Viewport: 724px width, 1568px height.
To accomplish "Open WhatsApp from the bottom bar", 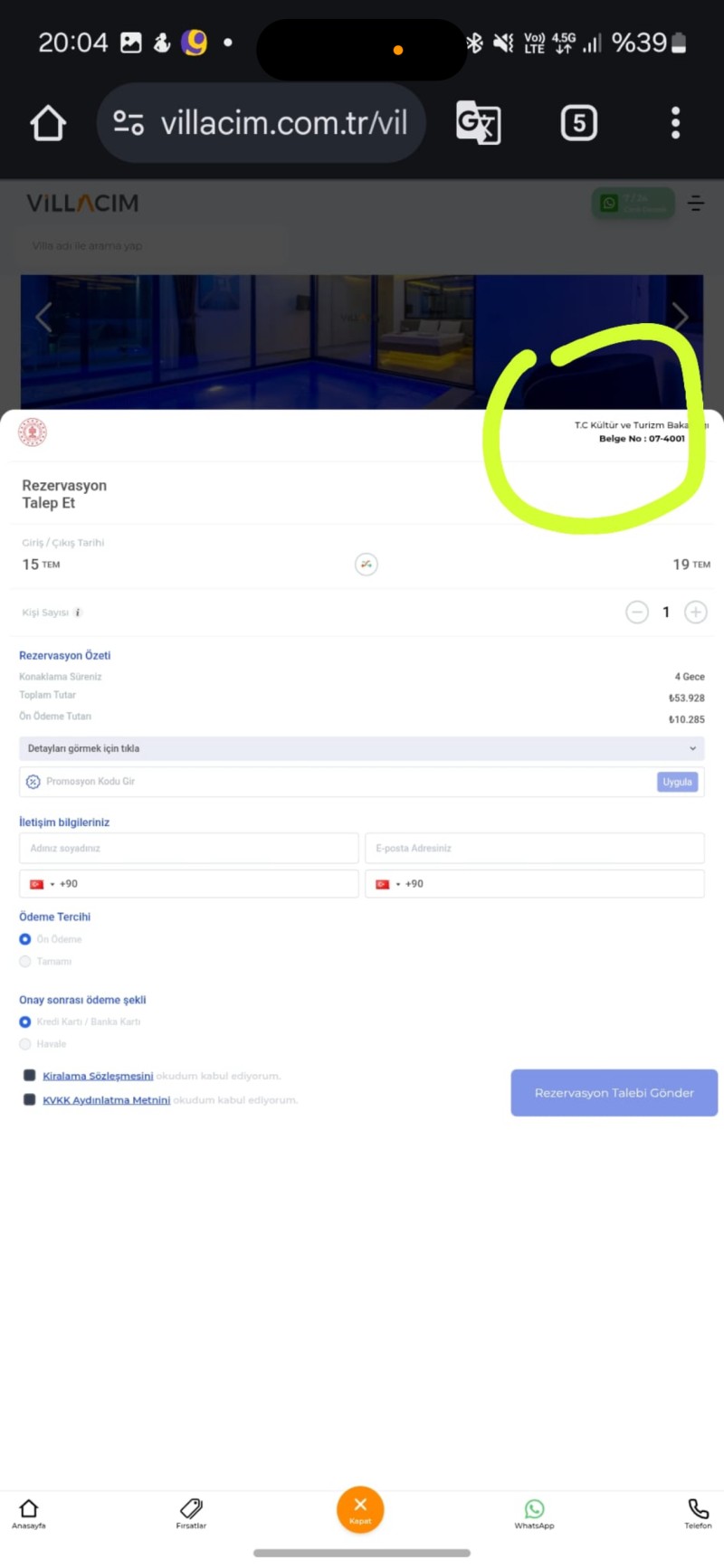I will 534,1512.
